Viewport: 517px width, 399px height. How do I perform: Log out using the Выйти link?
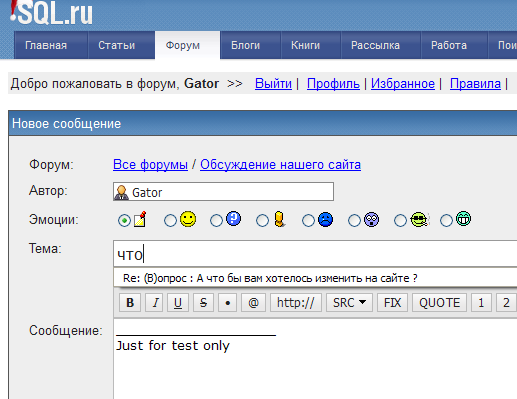click(x=273, y=83)
